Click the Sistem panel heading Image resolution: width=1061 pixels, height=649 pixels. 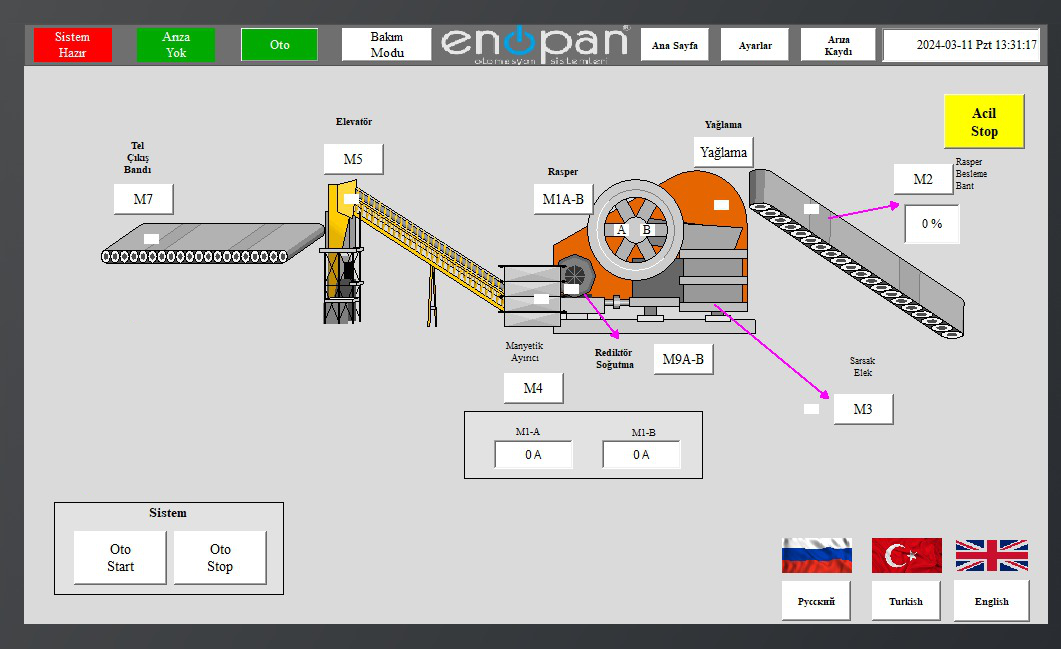click(x=168, y=513)
